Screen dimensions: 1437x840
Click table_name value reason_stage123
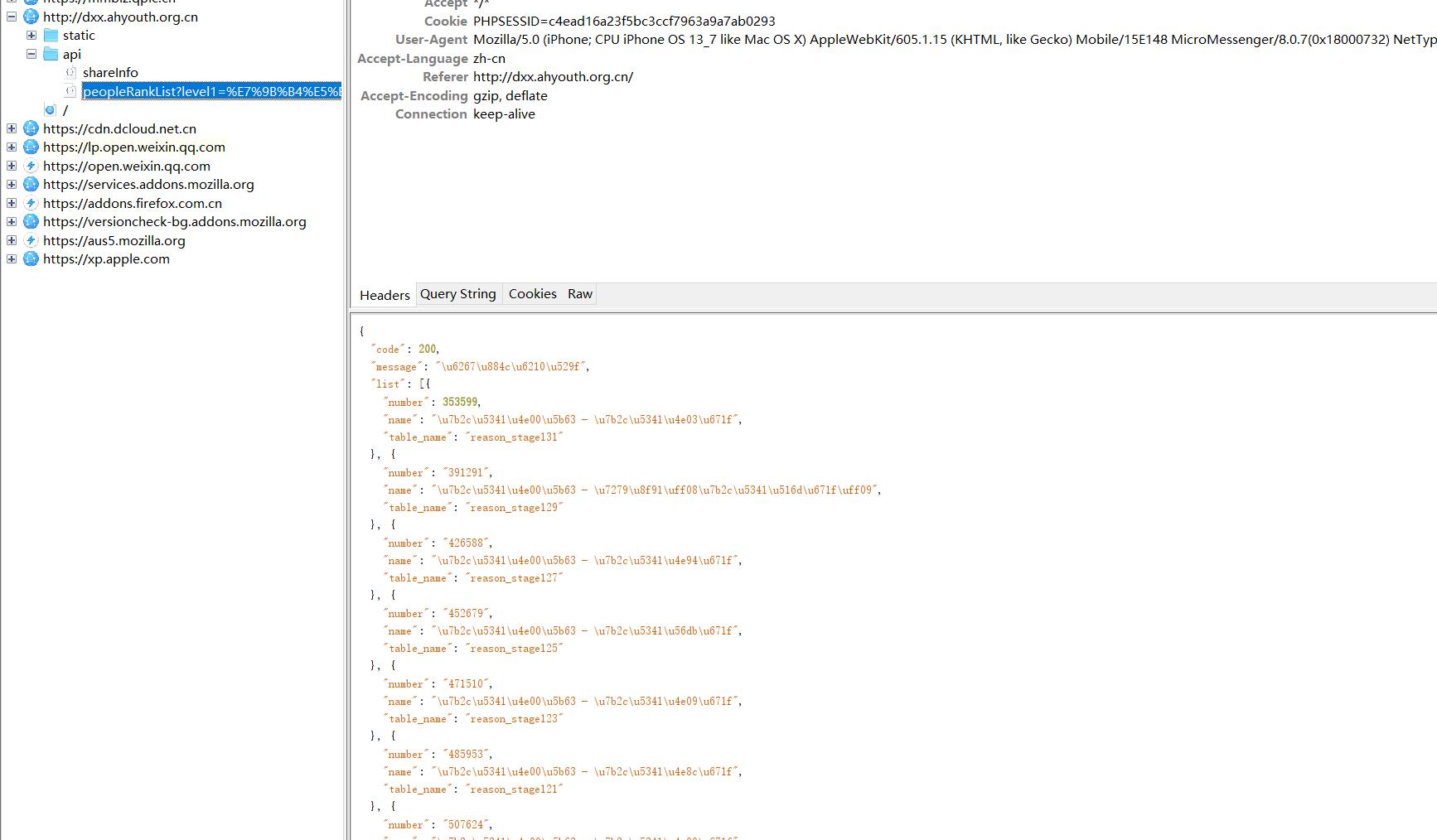coord(514,718)
